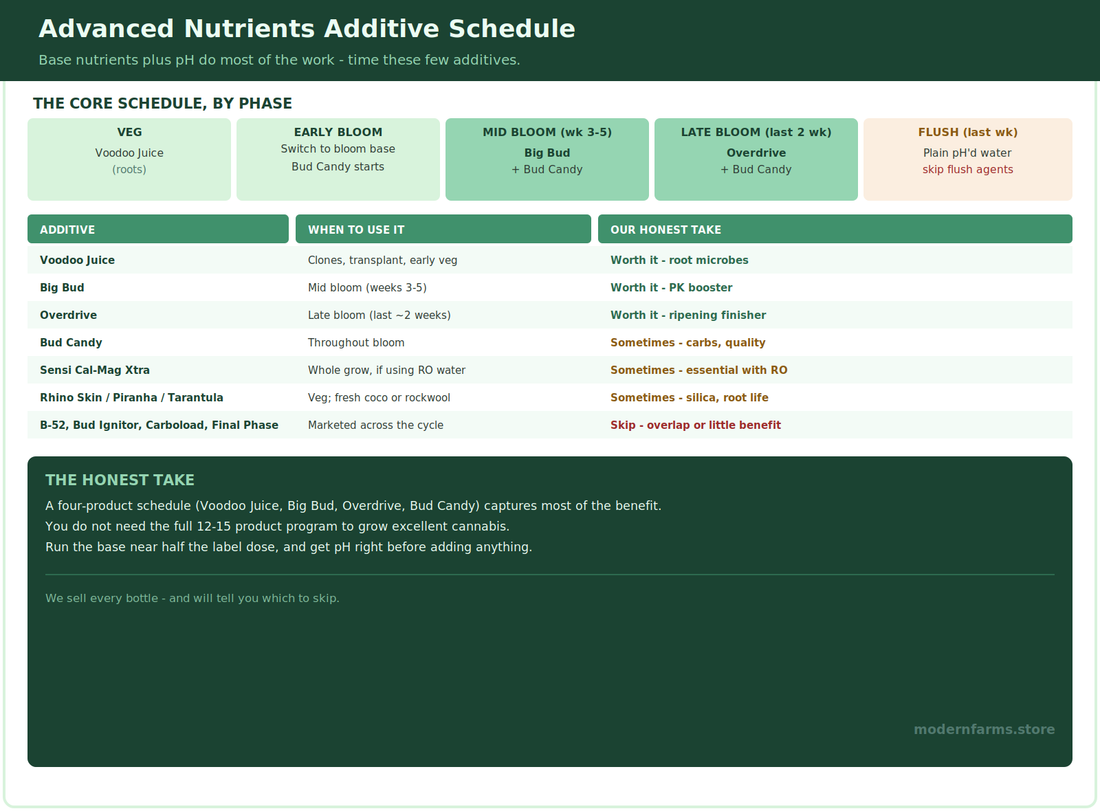Viewport: 1100px width, 811px height.
Task: Click 'Skip - overlap or little benefit' verdict
Action: pyautogui.click(x=695, y=425)
